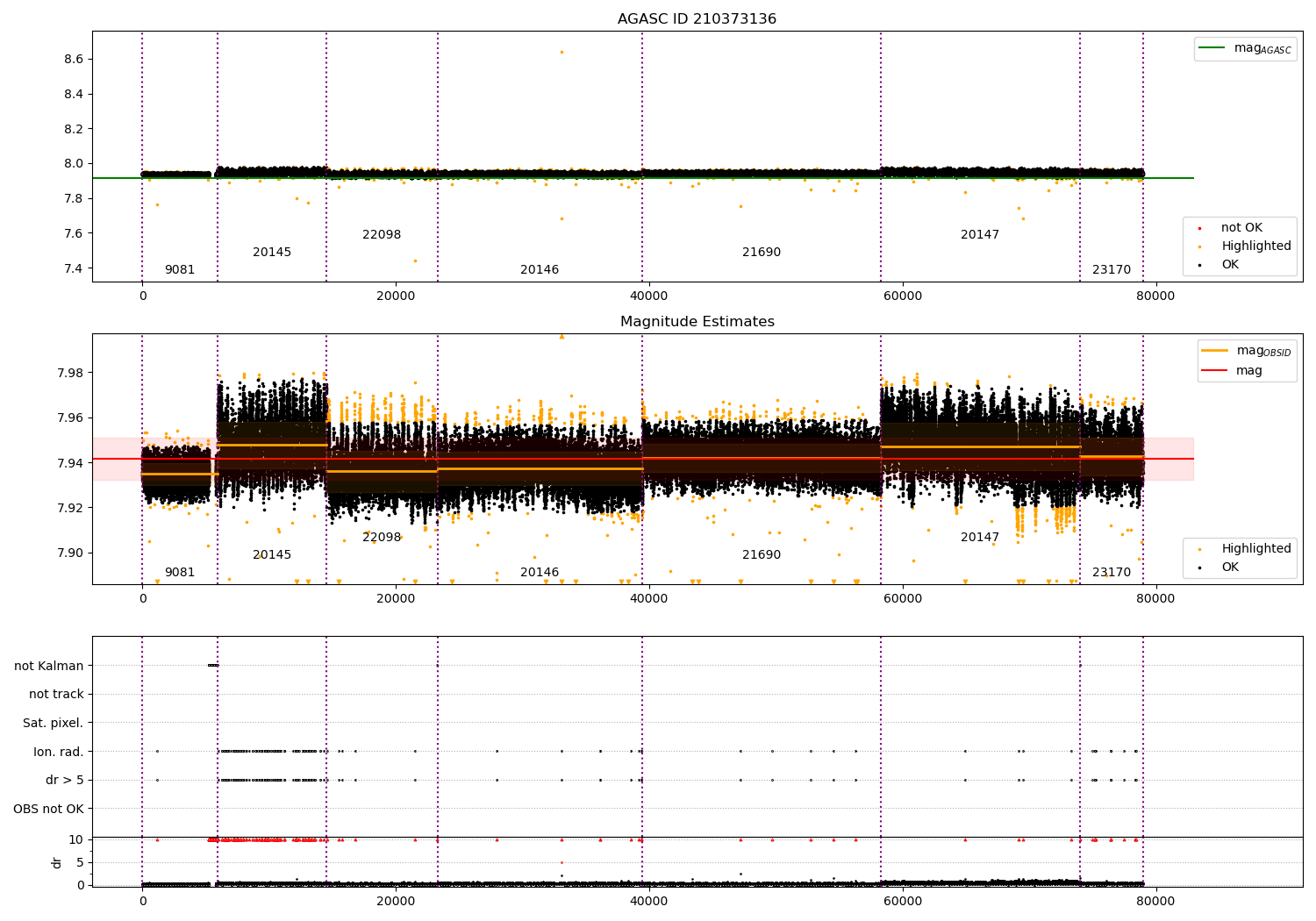Click the 7.94 y-axis tick label
Screen dimensions: 1316x921
pyautogui.click(x=69, y=463)
